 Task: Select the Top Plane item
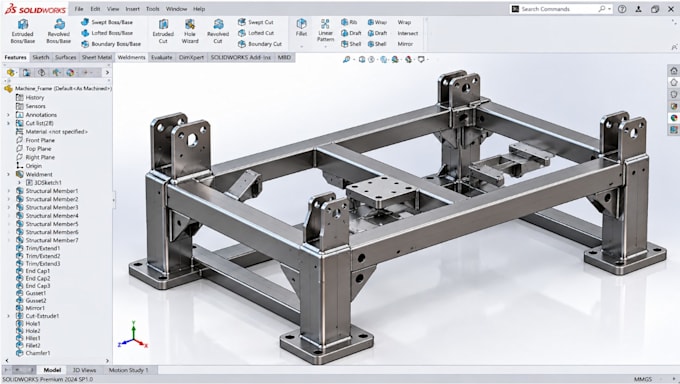point(33,149)
